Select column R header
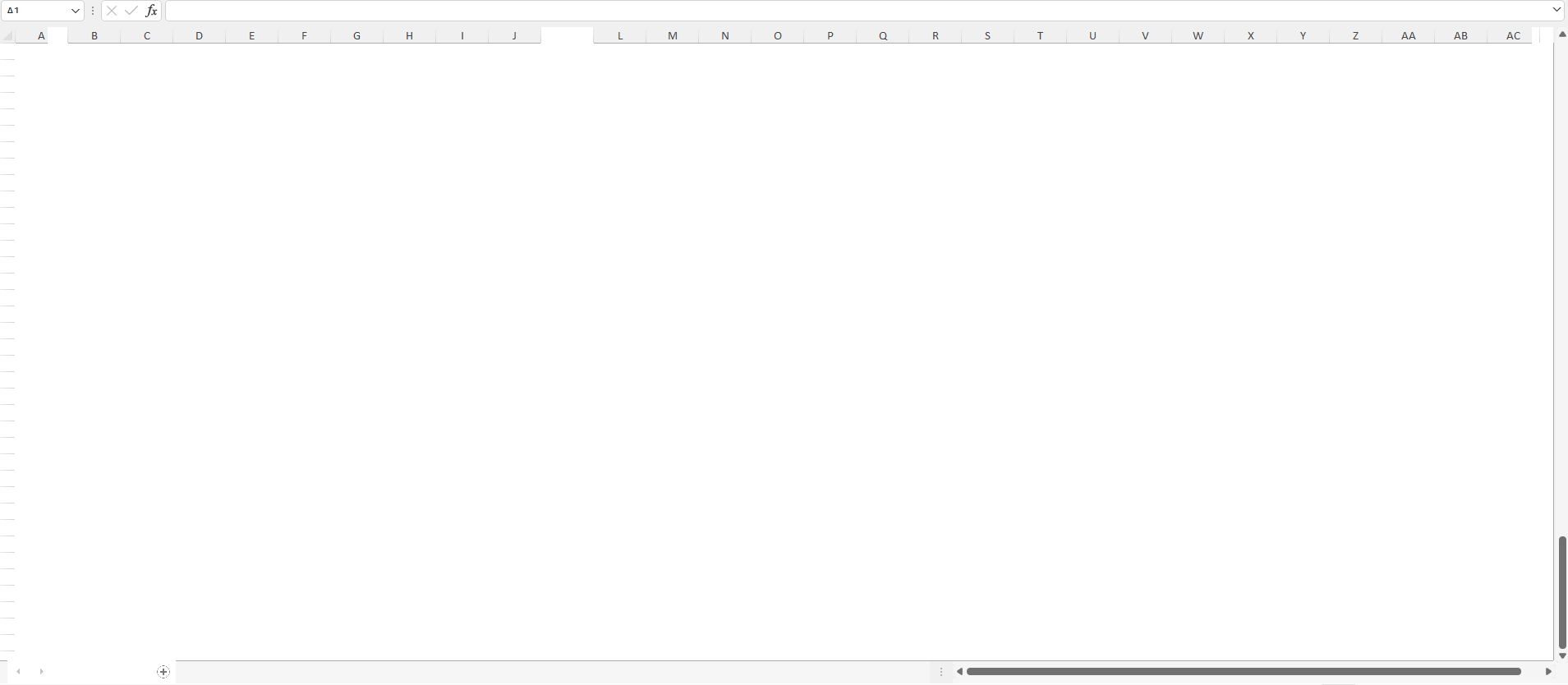1568x685 pixels. point(936,35)
